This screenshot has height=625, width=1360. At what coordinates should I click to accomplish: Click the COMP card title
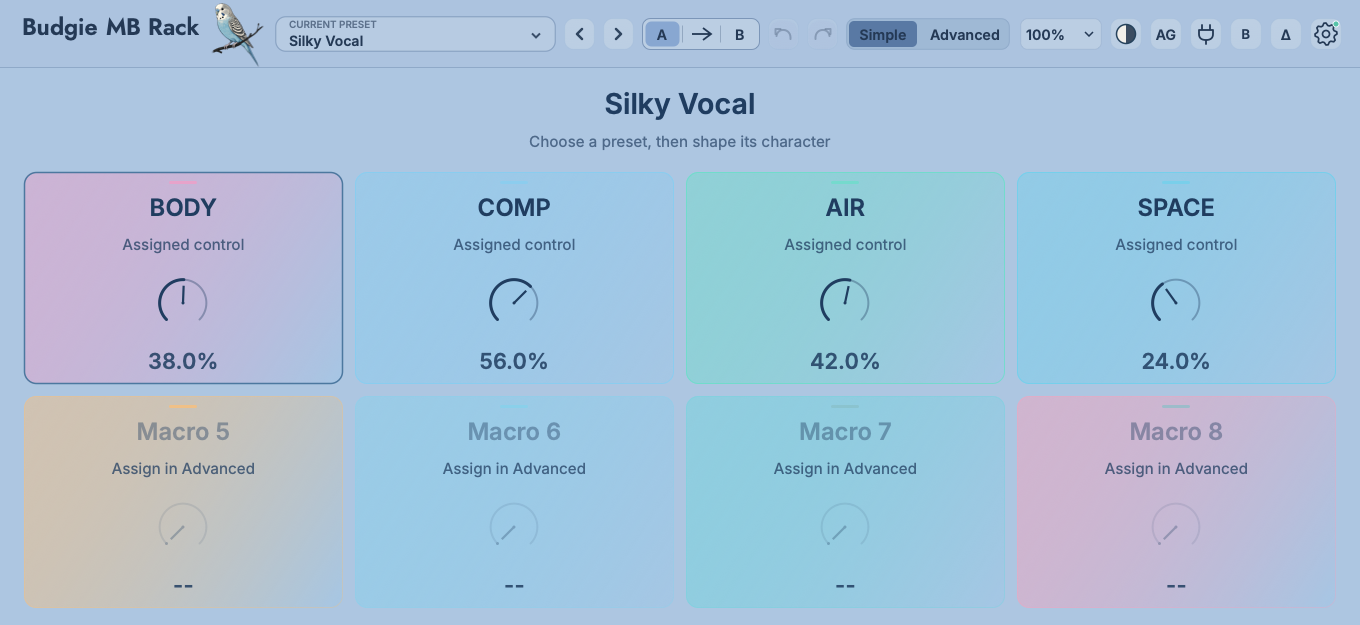[514, 207]
